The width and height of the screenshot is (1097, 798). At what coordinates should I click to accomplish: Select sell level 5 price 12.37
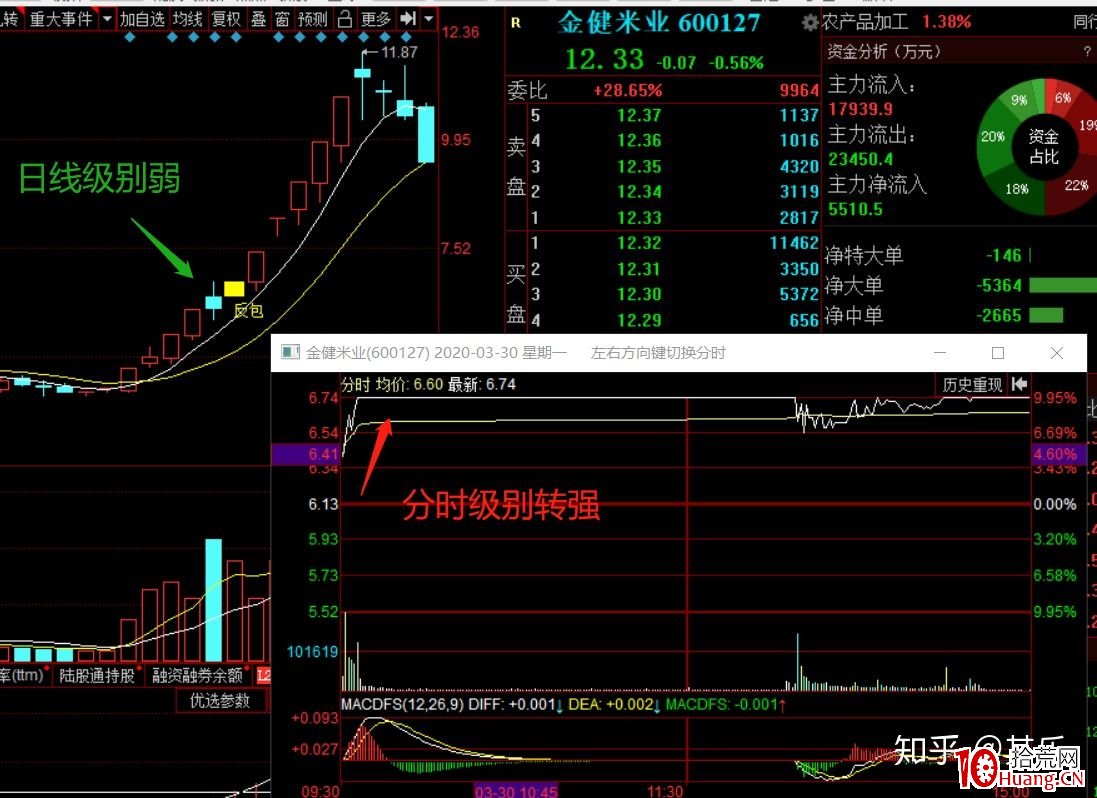[639, 115]
